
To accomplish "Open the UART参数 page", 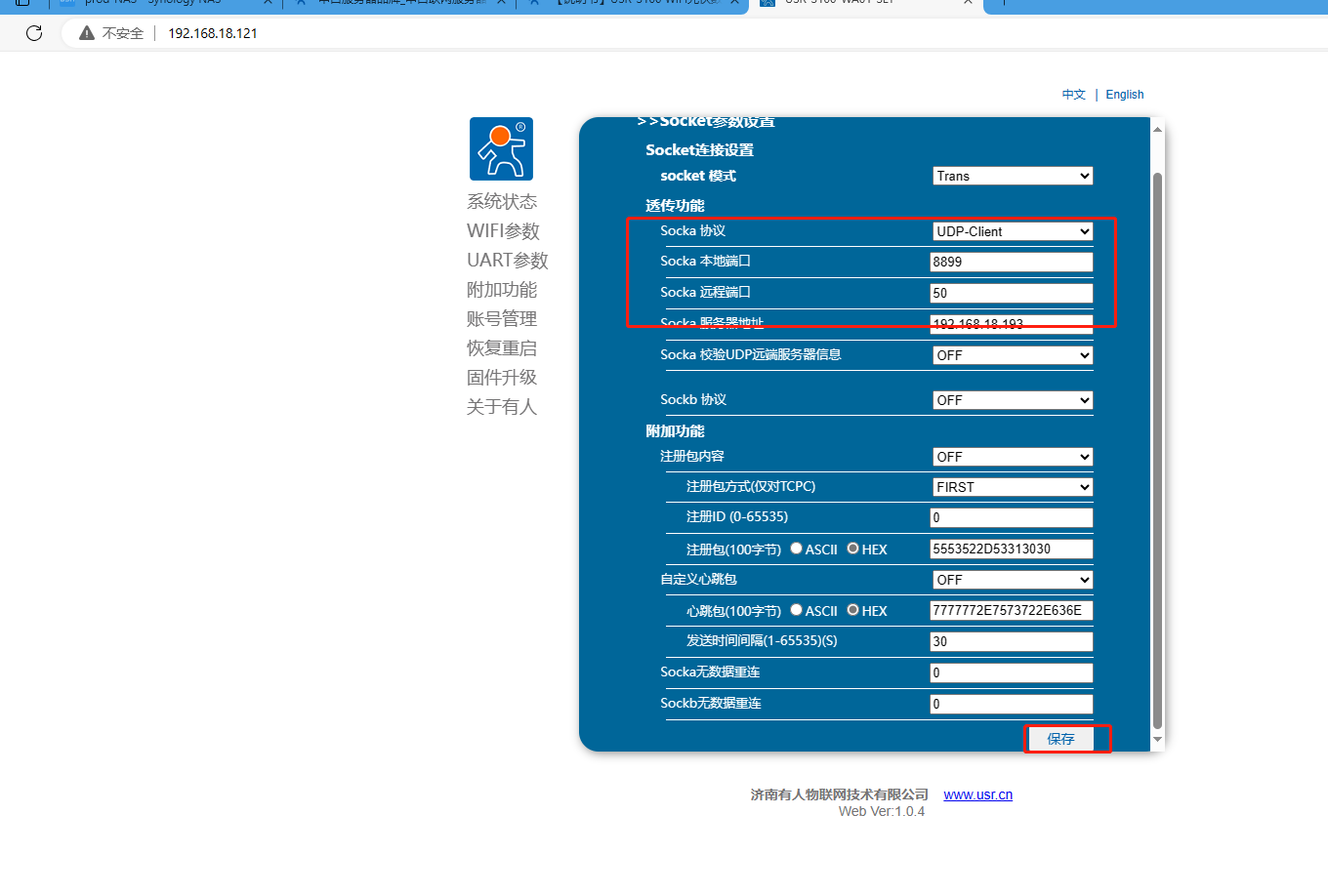I will point(508,261).
